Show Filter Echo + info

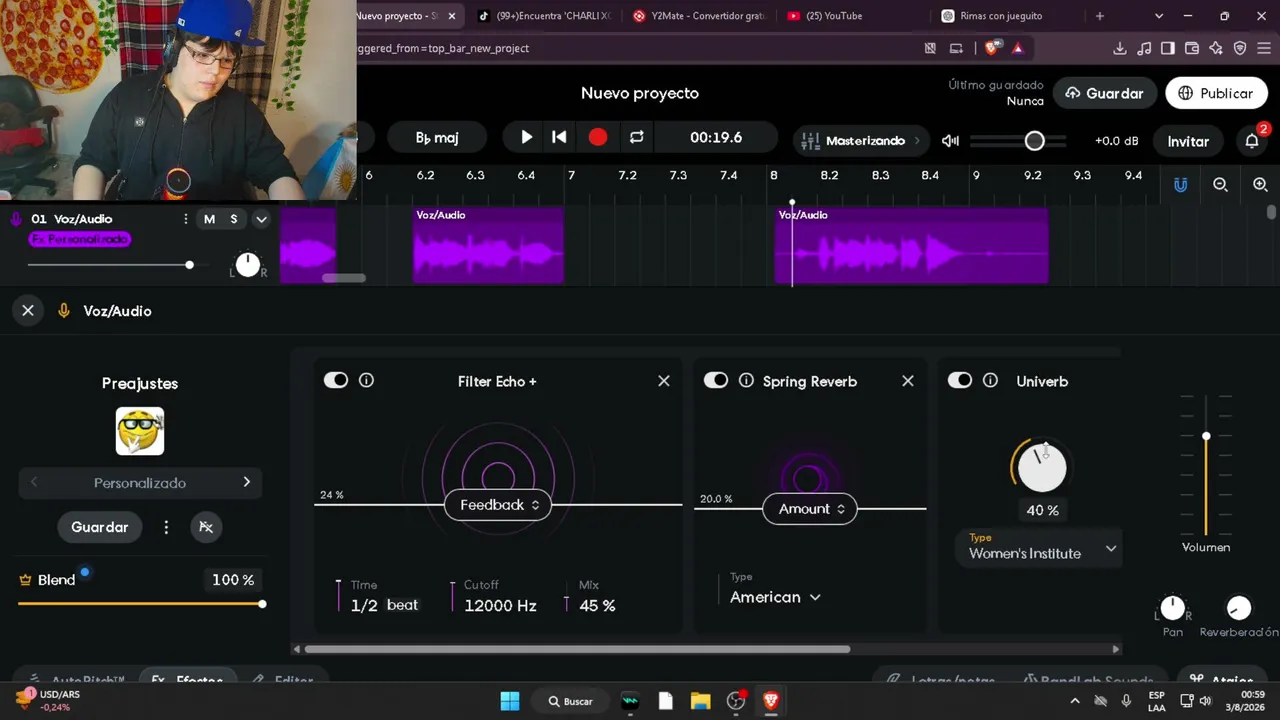tap(366, 380)
